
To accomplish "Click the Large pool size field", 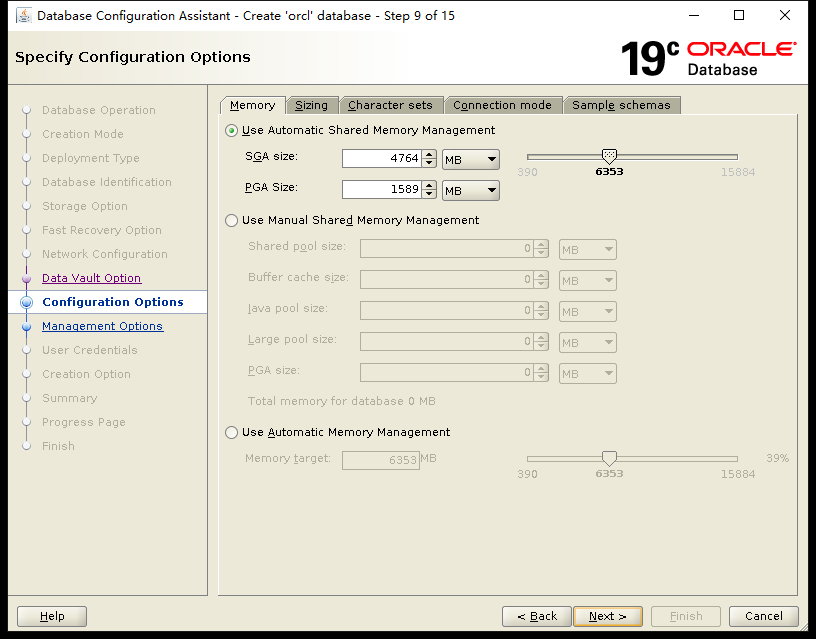I will (x=447, y=342).
